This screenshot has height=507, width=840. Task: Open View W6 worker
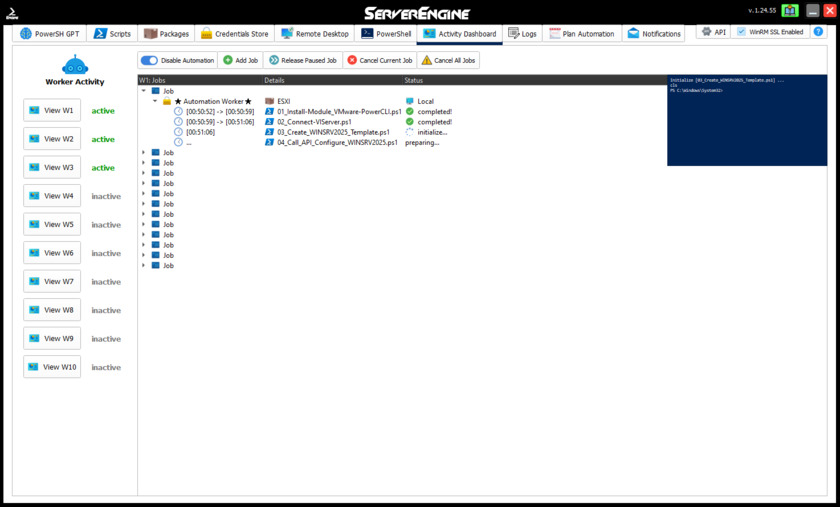tap(52, 252)
